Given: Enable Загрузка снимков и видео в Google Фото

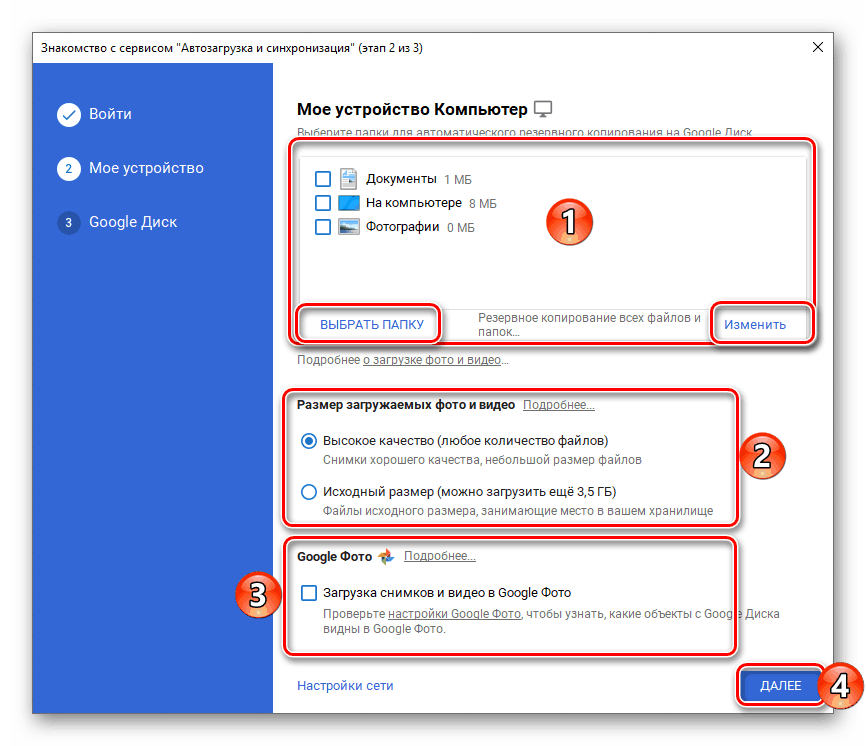Looking at the screenshot, I should [309, 593].
